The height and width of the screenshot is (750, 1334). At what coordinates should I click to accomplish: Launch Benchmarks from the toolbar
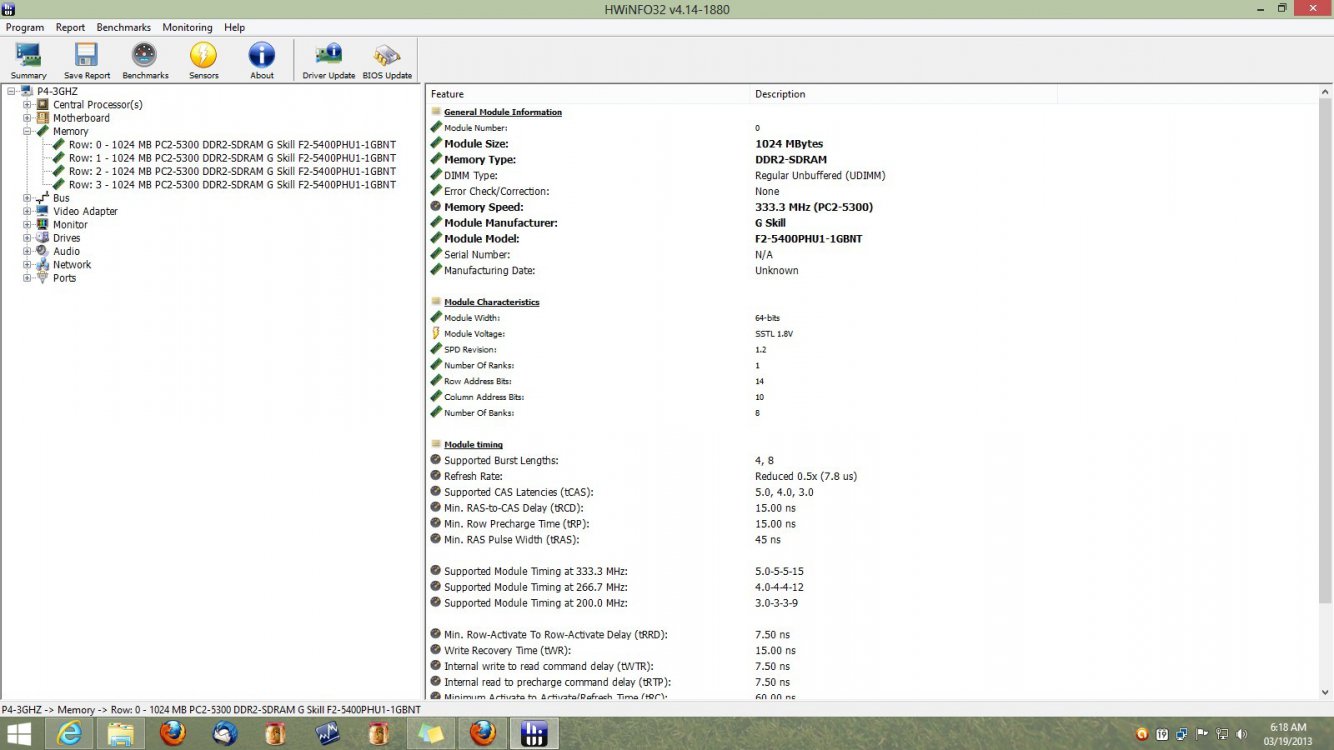point(145,61)
